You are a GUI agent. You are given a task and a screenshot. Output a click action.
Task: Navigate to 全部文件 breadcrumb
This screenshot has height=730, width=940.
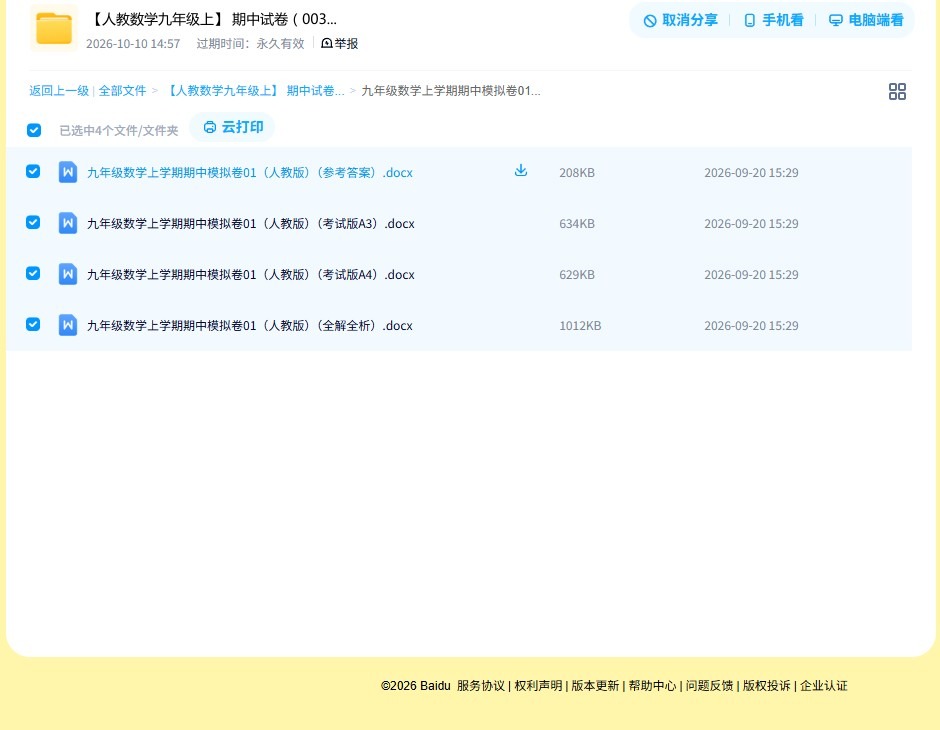point(122,91)
